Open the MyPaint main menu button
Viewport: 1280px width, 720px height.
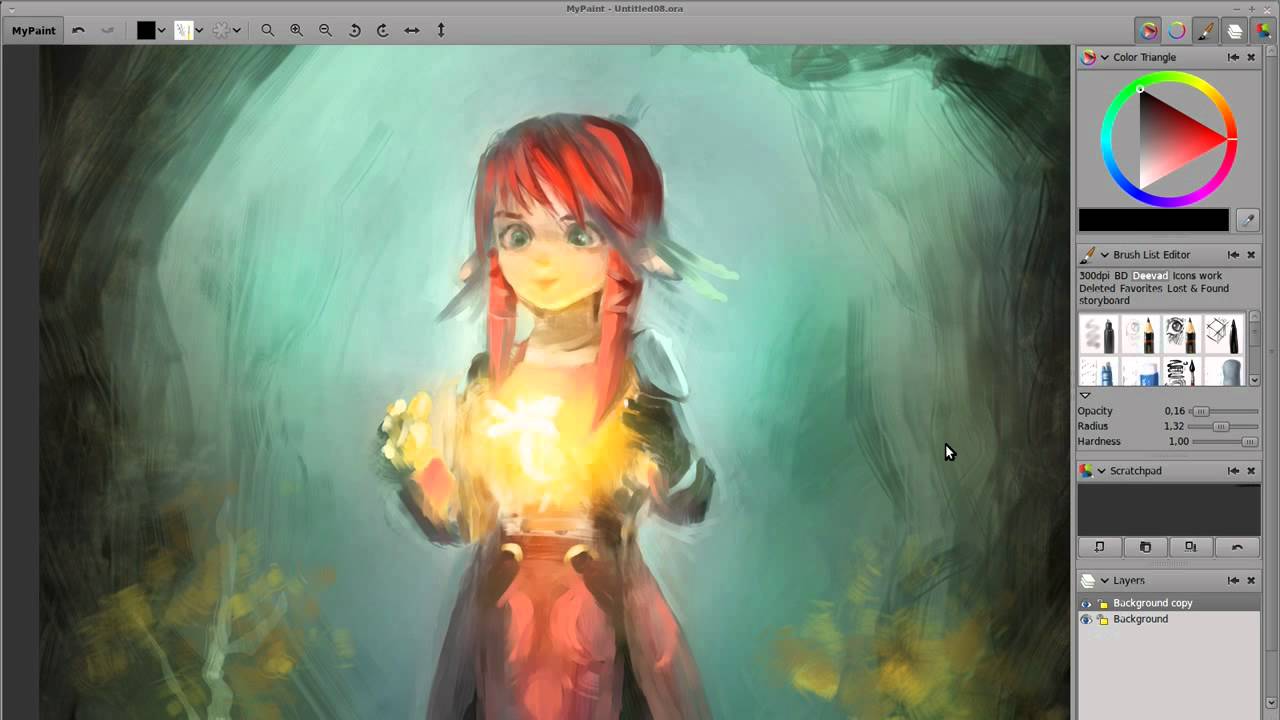click(33, 30)
